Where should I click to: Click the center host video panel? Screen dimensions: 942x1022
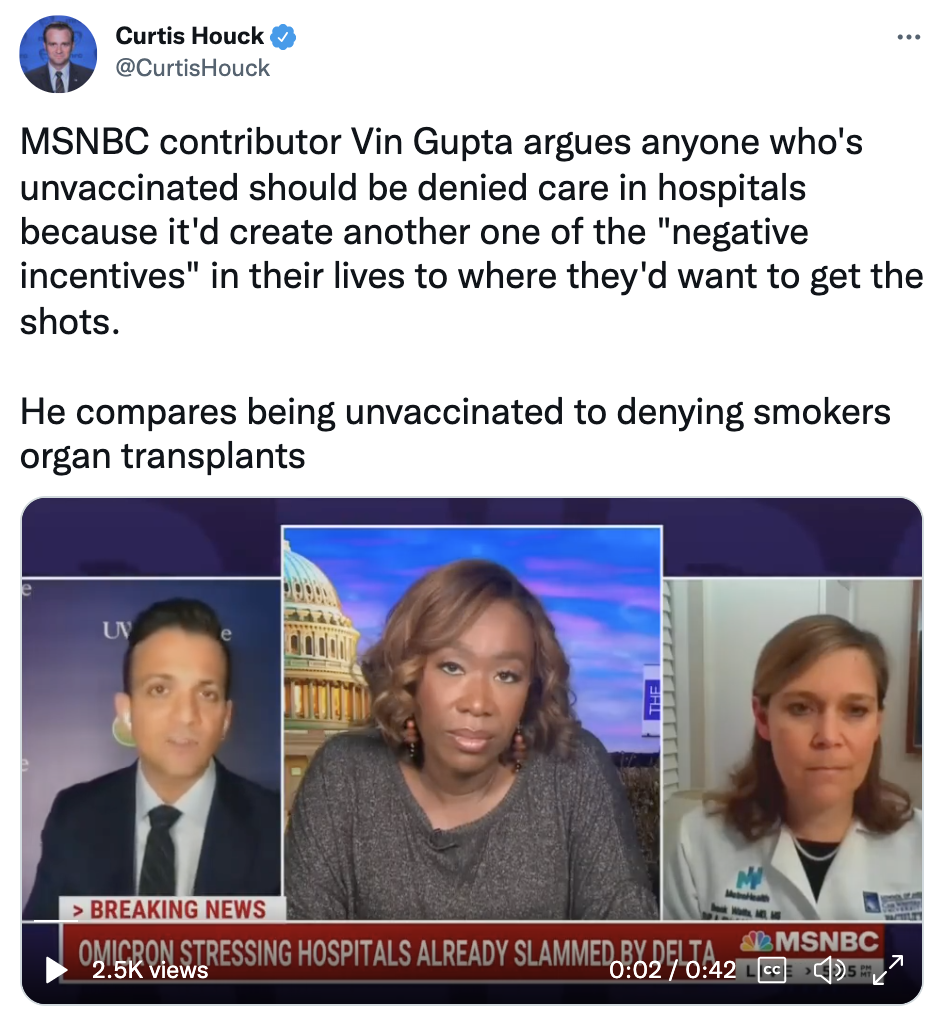[x=472, y=722]
